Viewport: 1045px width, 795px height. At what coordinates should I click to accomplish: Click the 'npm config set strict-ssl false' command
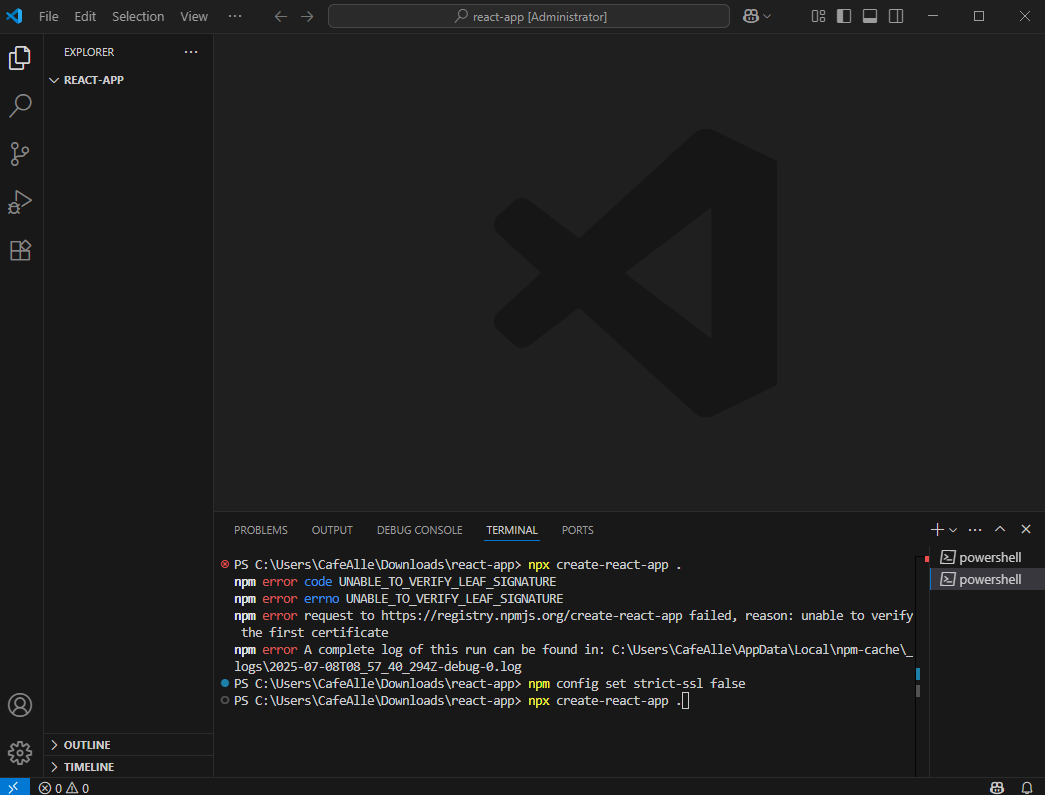(636, 684)
